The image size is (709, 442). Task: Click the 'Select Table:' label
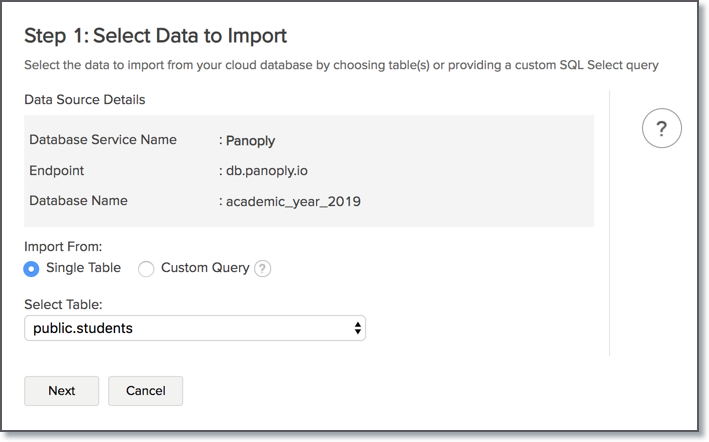[x=63, y=303]
